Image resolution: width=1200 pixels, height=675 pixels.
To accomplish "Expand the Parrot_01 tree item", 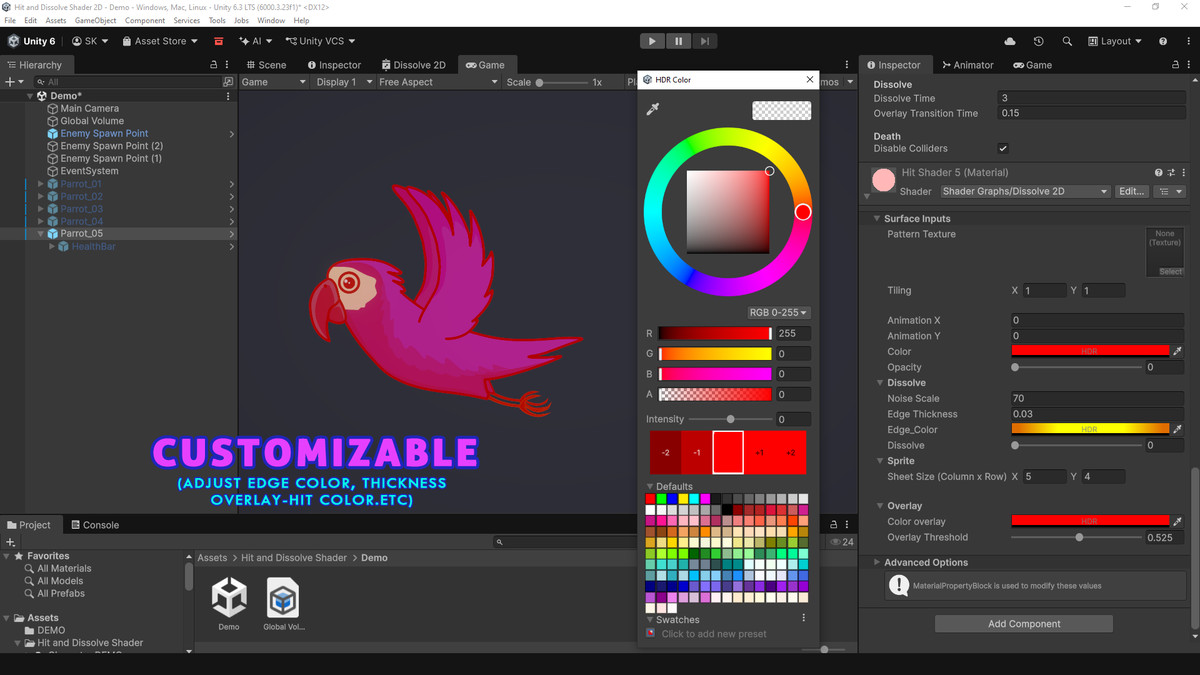I will coord(41,184).
